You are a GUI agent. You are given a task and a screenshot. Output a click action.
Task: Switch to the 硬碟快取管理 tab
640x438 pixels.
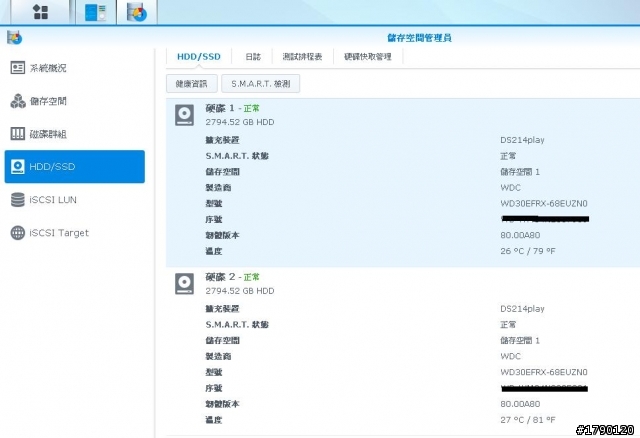tap(368, 57)
